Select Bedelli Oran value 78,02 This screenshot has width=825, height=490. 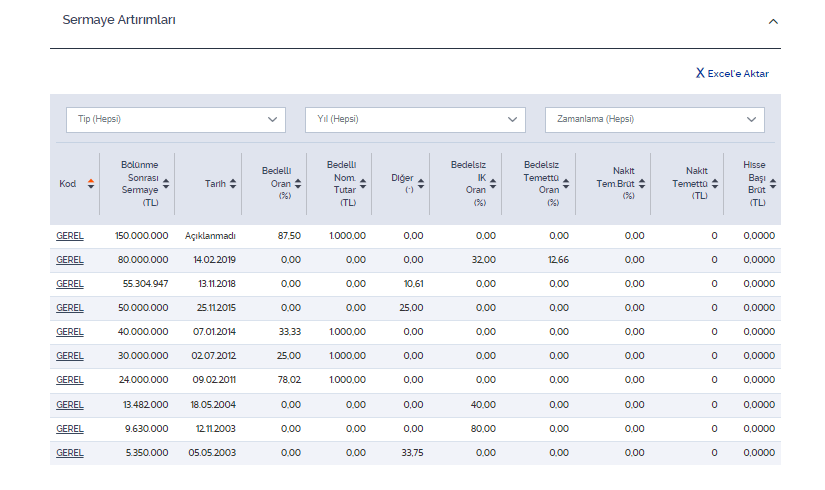point(289,380)
